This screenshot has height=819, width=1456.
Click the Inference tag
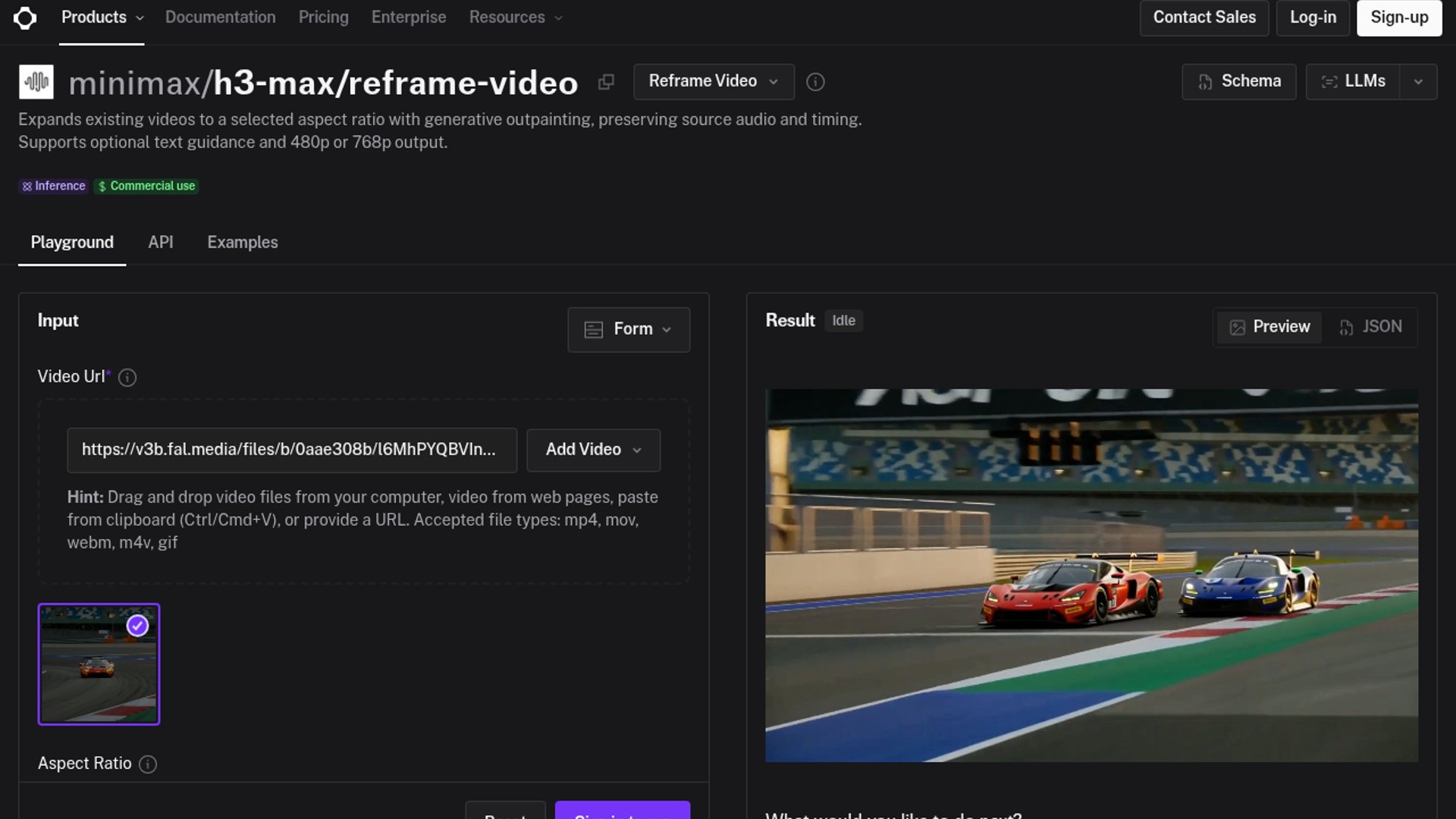coord(54,187)
